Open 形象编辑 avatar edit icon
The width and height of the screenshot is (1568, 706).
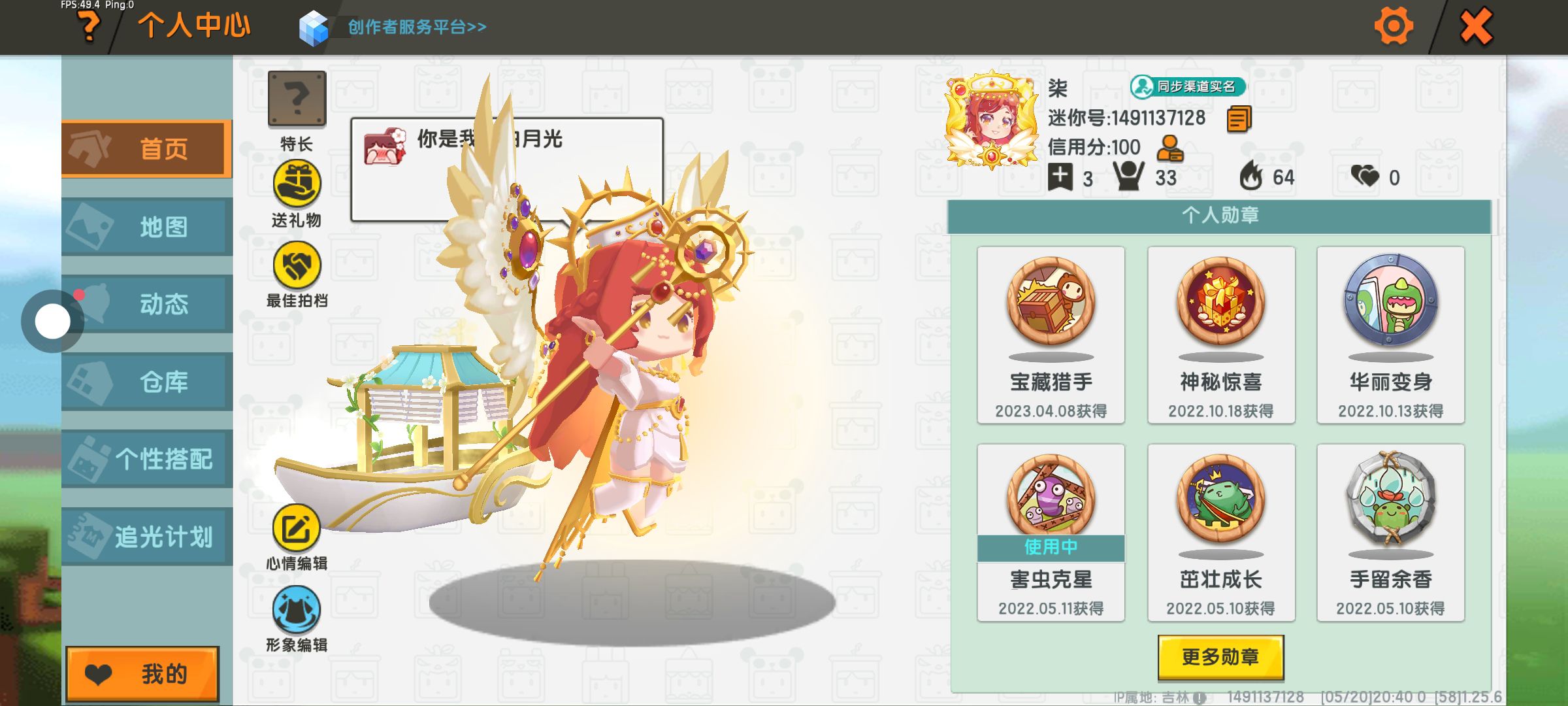point(296,610)
